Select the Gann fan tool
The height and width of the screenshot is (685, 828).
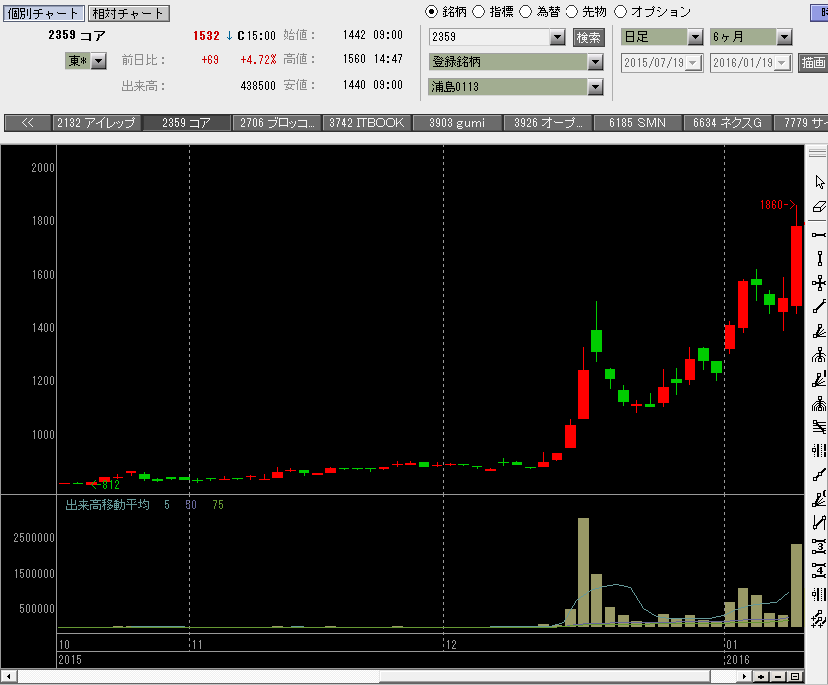[819, 499]
